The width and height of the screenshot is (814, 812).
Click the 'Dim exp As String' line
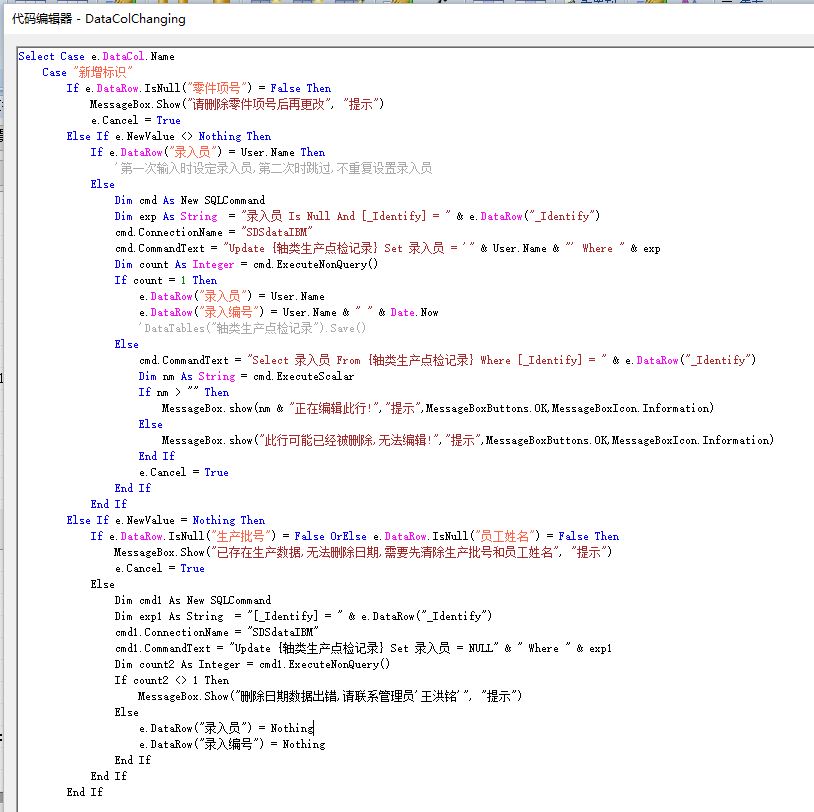click(357, 216)
